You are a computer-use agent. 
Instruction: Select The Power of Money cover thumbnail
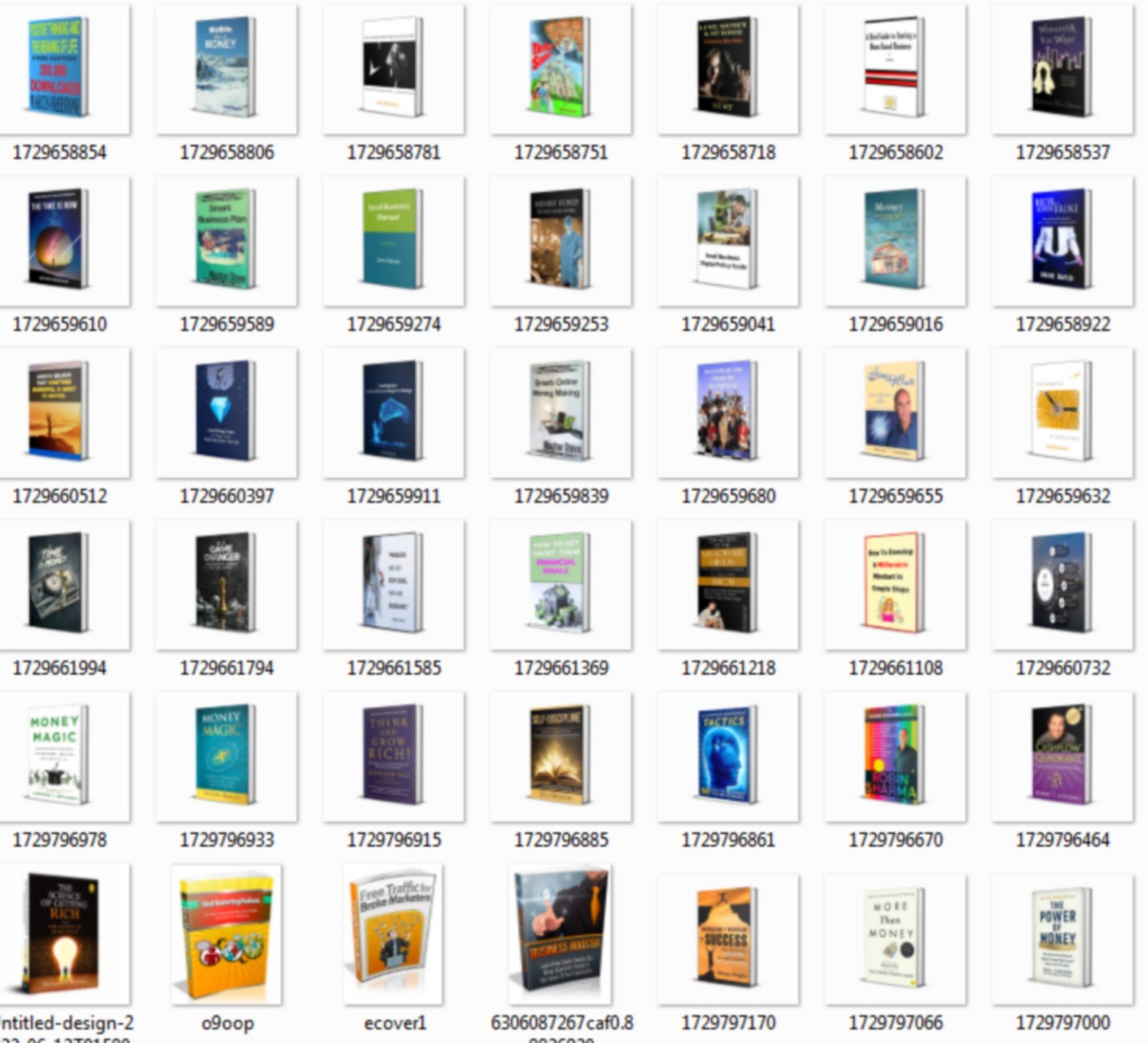coord(1062,939)
